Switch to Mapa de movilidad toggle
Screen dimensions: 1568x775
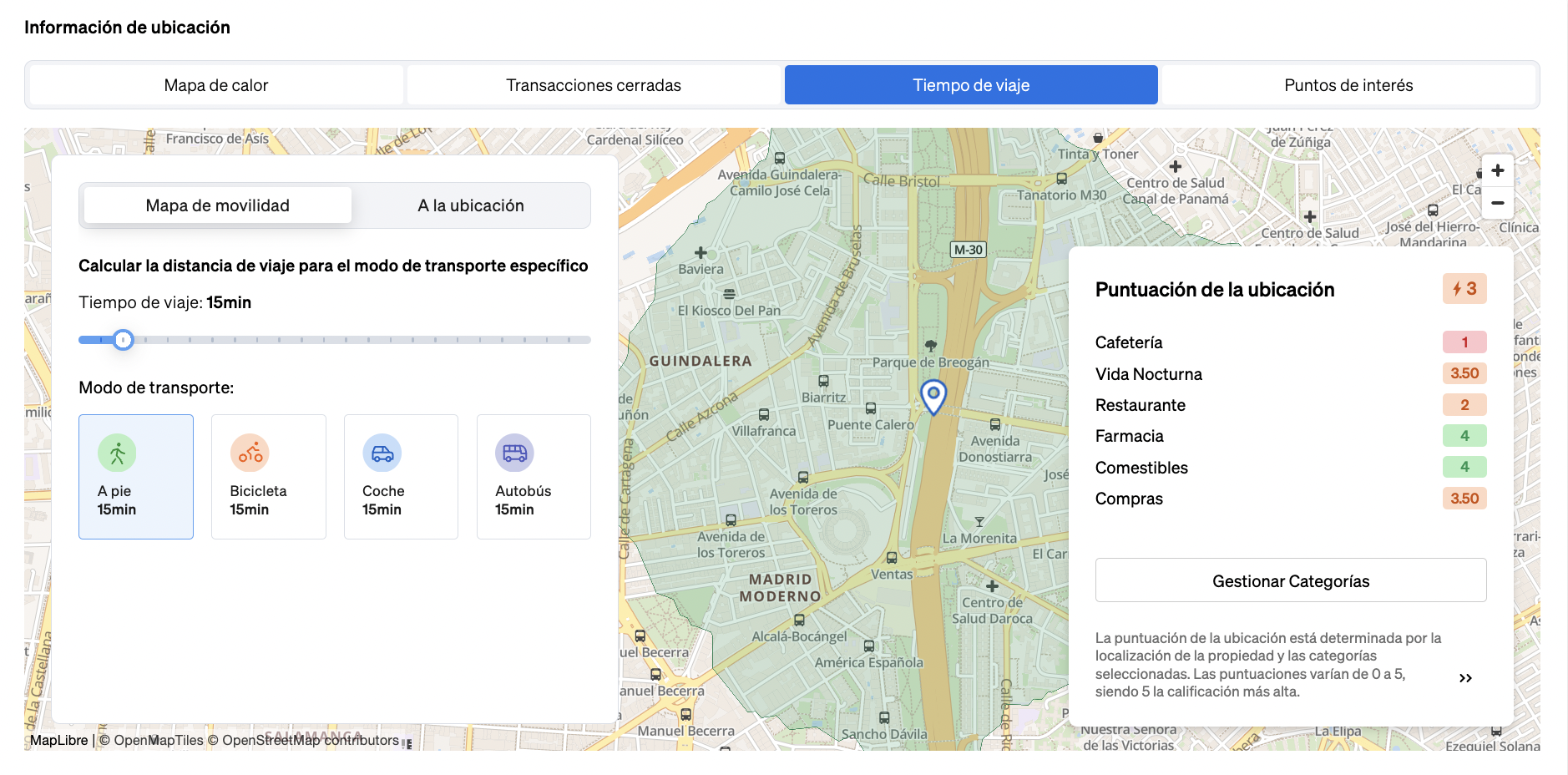[218, 205]
